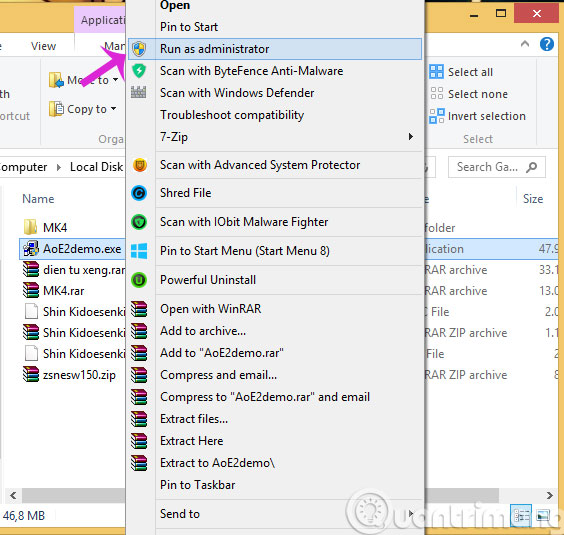
Task: Select Extract to AoE2demo\ entry
Action: click(x=275, y=463)
